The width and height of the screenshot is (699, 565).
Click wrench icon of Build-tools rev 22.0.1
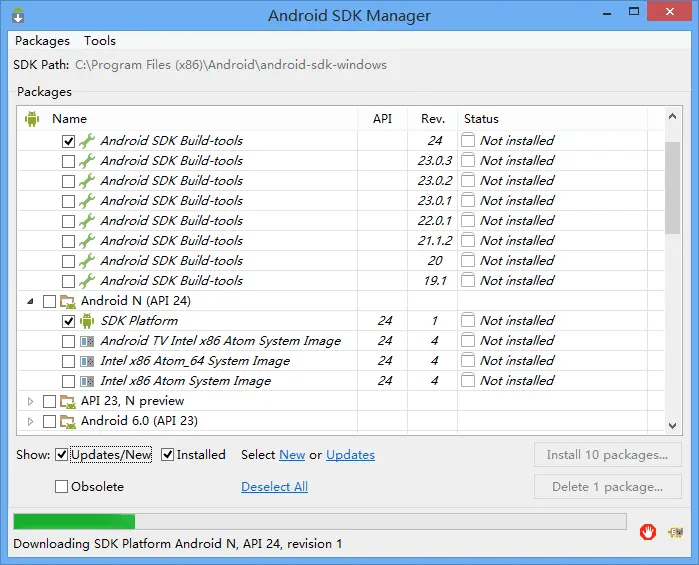point(87,221)
